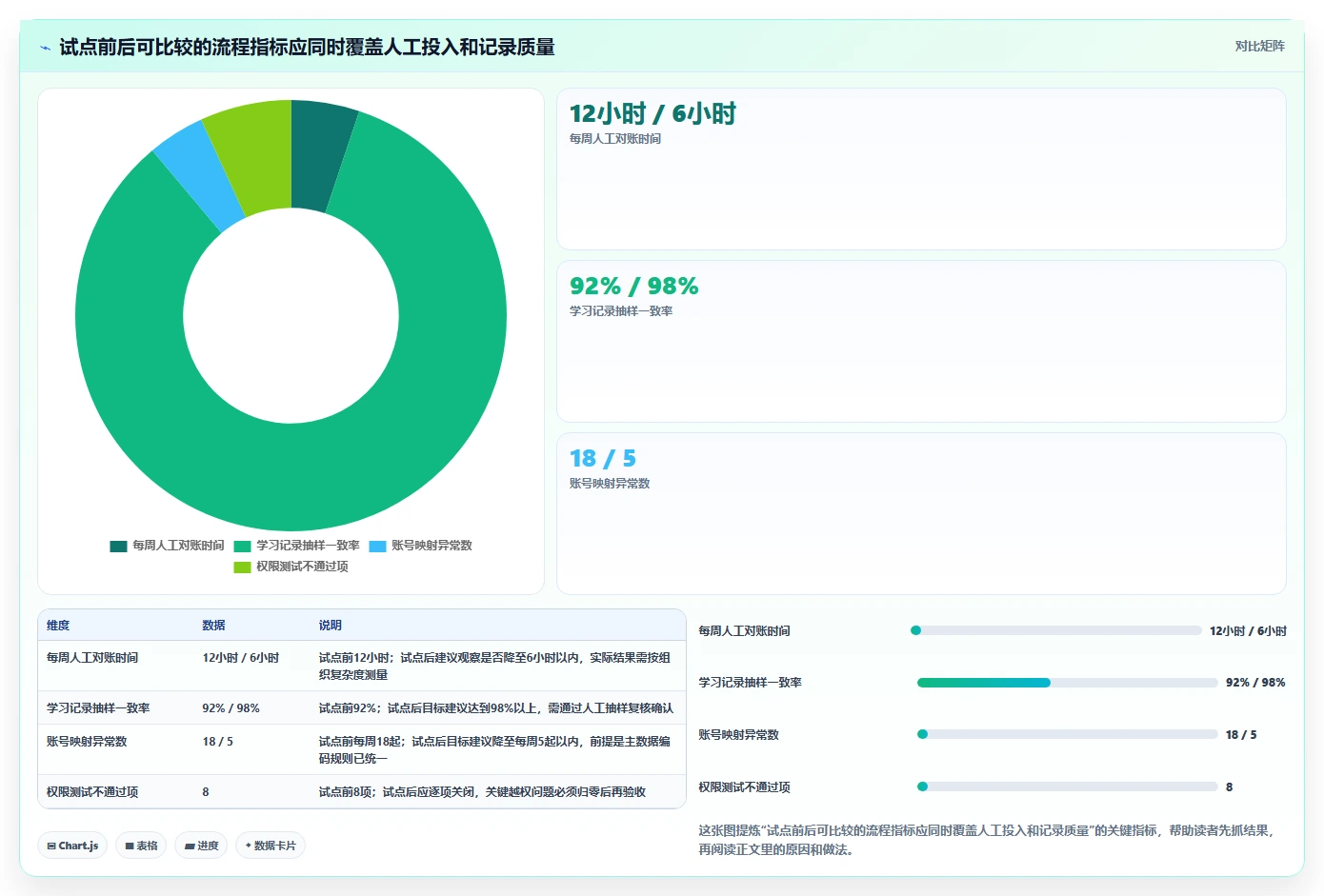This screenshot has height=896, width=1324.
Task: Click progress bar for 账号映射异常数
Action: (x=1067, y=734)
